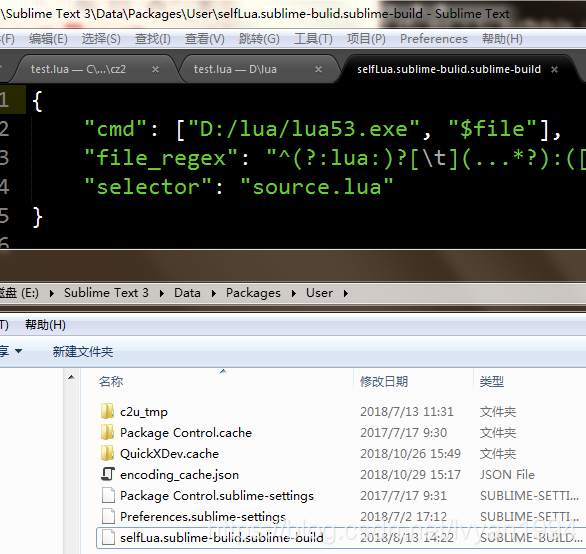Click the Package Control.cache folder name
Viewport: 586px width, 554px height.
(x=186, y=433)
